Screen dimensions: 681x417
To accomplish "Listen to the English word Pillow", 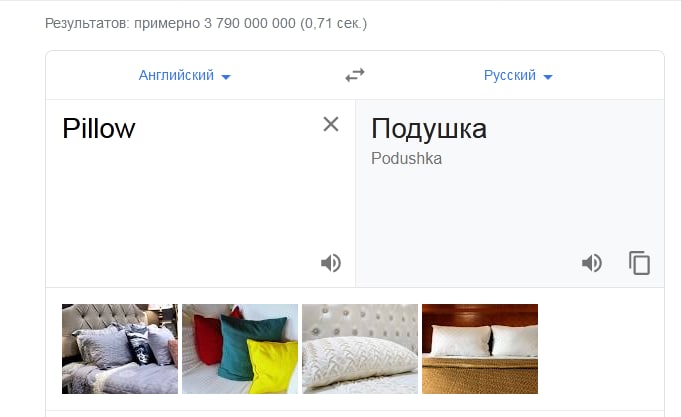I will tap(331, 263).
